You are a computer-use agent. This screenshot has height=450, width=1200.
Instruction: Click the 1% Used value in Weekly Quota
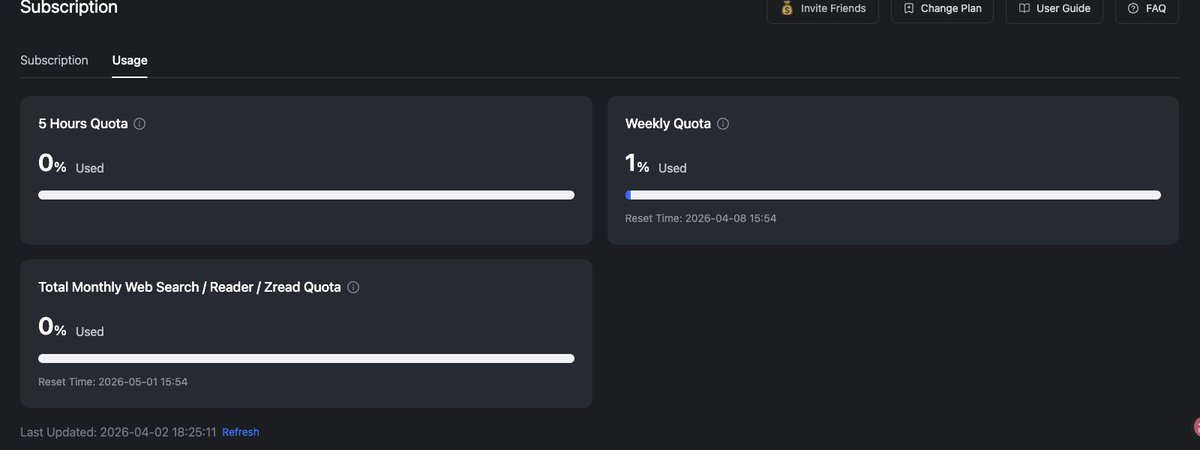(656, 164)
